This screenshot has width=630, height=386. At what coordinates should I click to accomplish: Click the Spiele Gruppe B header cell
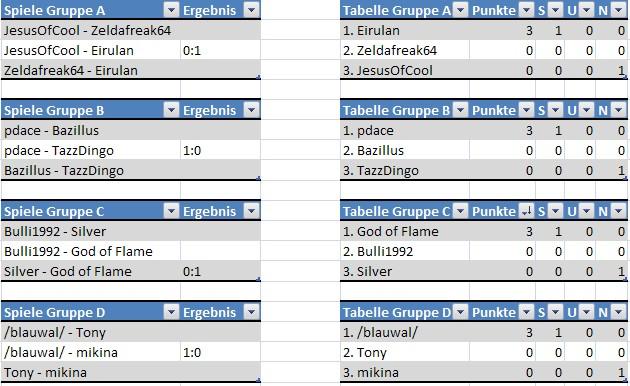click(91, 110)
